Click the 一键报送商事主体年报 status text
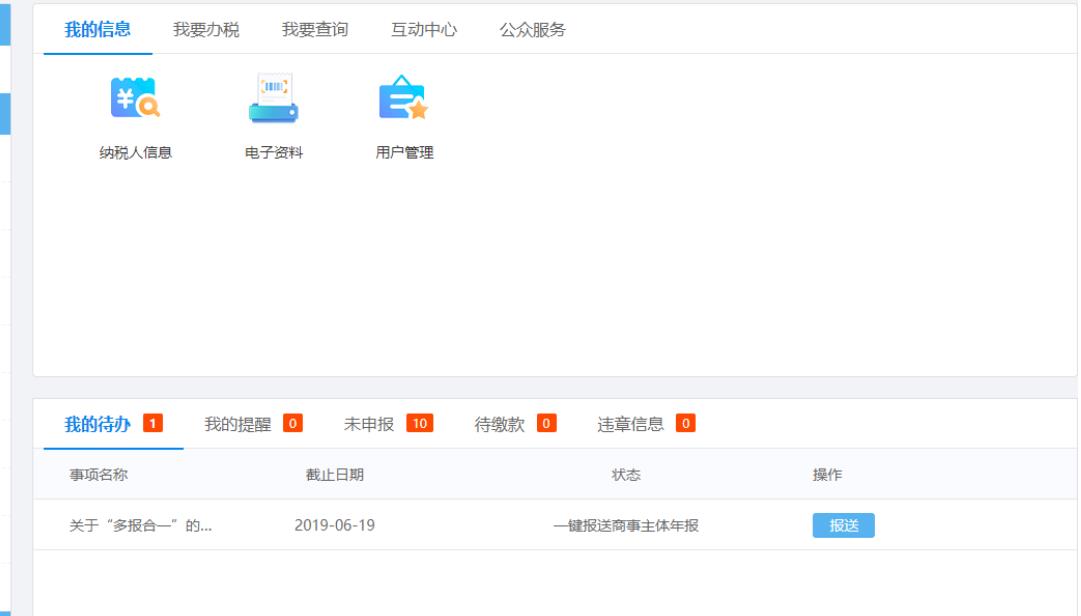The height and width of the screenshot is (616, 1081). point(626,525)
